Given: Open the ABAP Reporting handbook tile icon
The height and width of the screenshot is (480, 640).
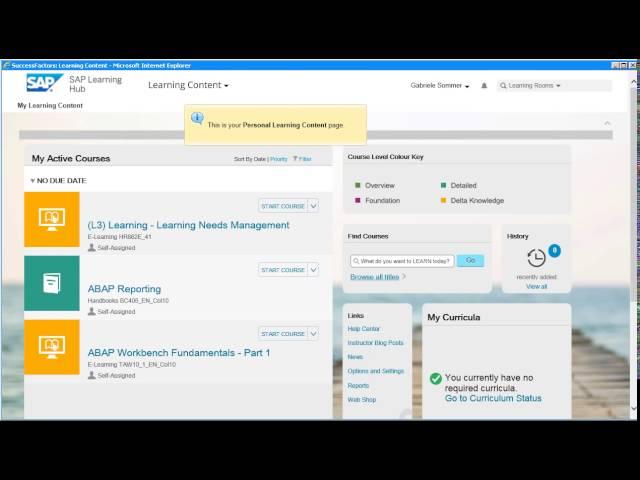Looking at the screenshot, I should click(x=52, y=283).
